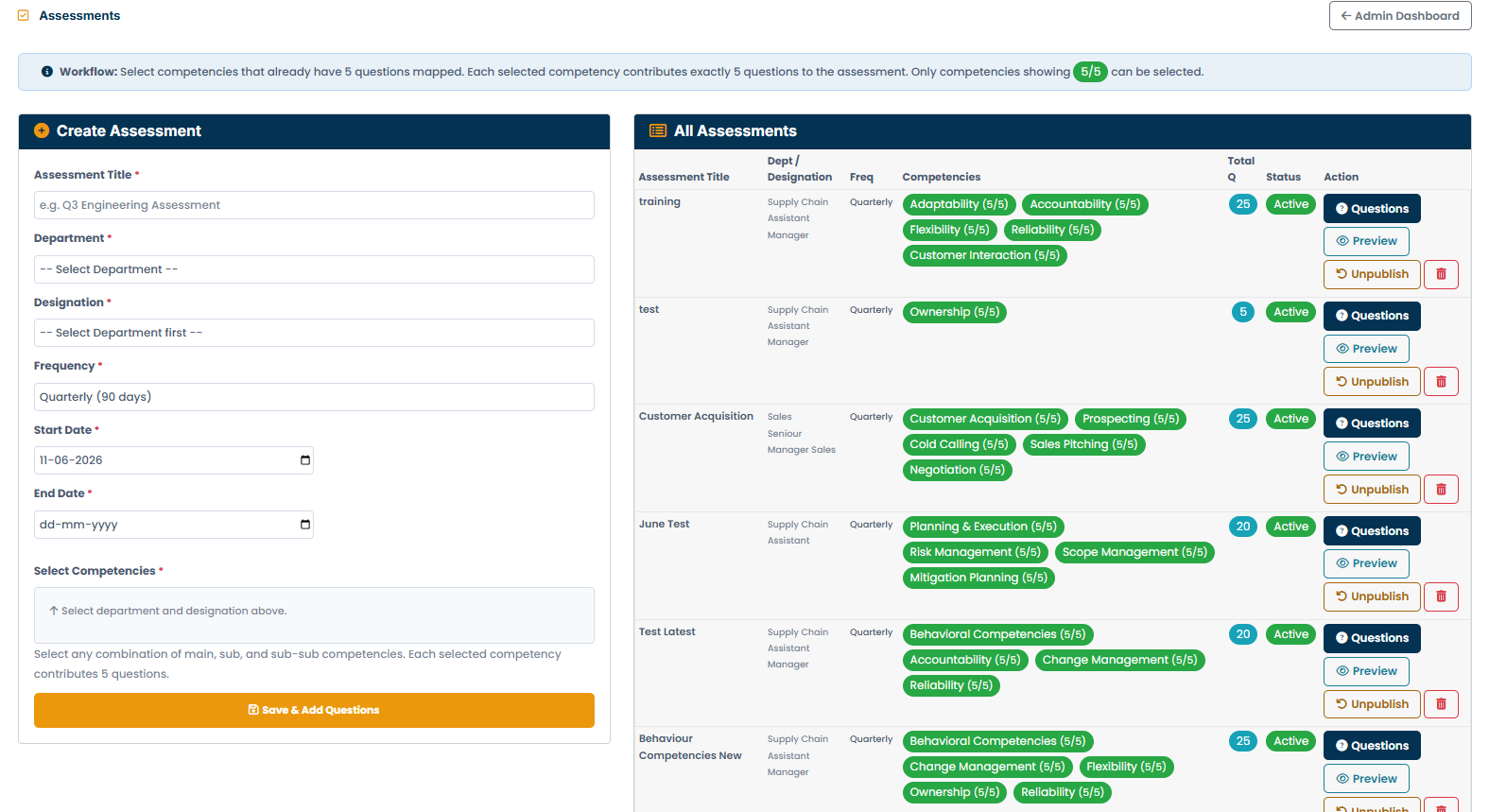Open Questions for Customer Acquisition assessment
Screen dimensions: 1489x812
(x=1372, y=423)
